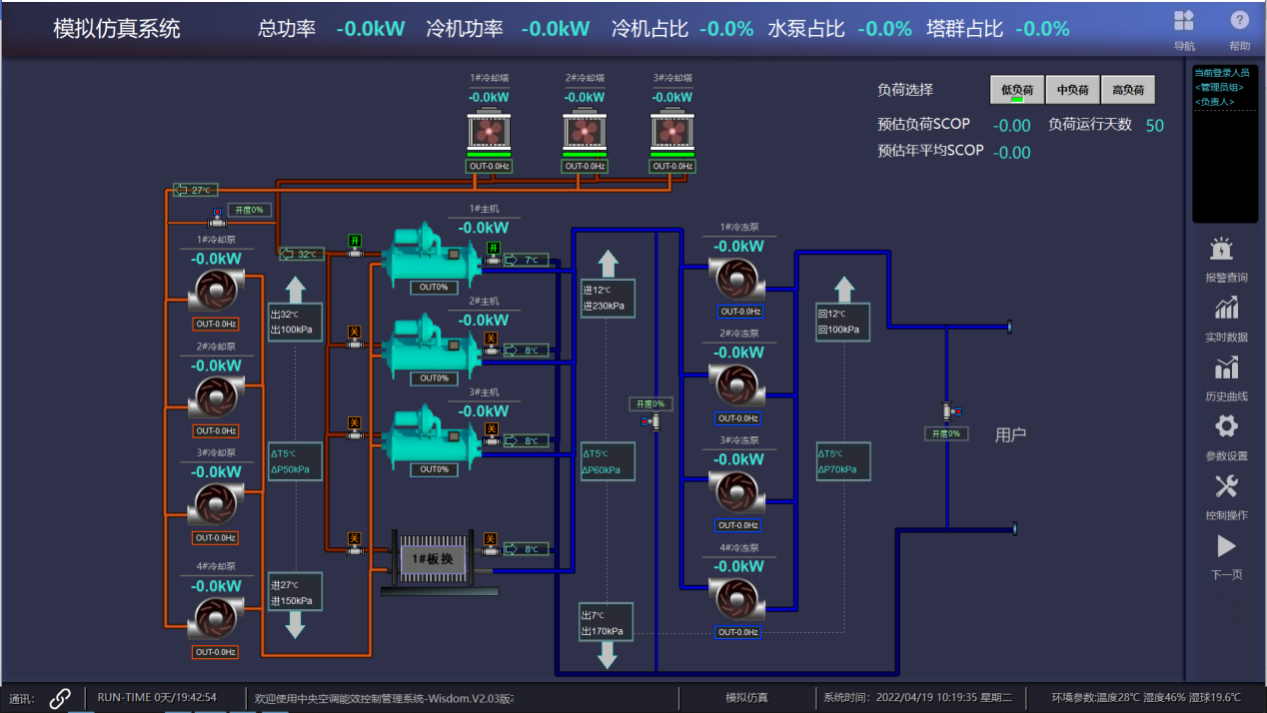The height and width of the screenshot is (713, 1267).
Task: Click the 2#冷却泵 pump icon
Action: 215,398
